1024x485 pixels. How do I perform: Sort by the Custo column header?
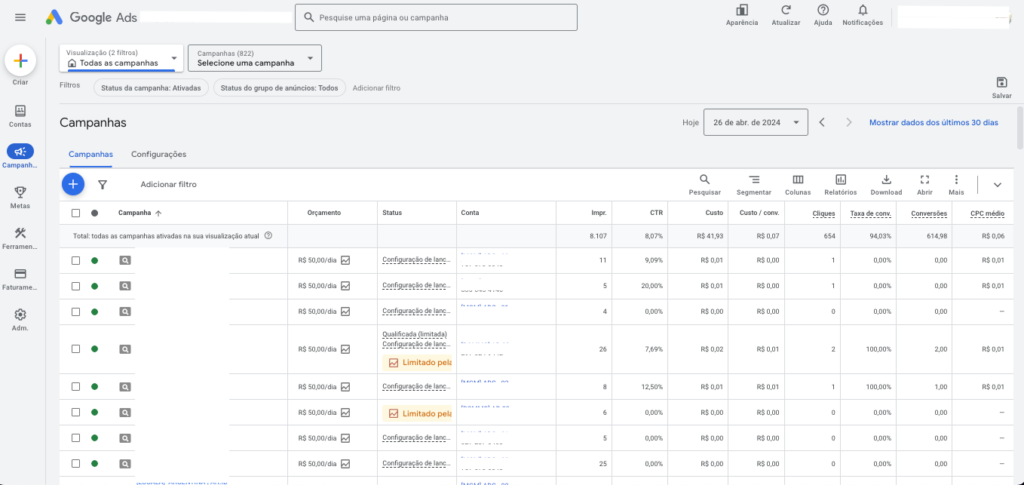coord(714,213)
